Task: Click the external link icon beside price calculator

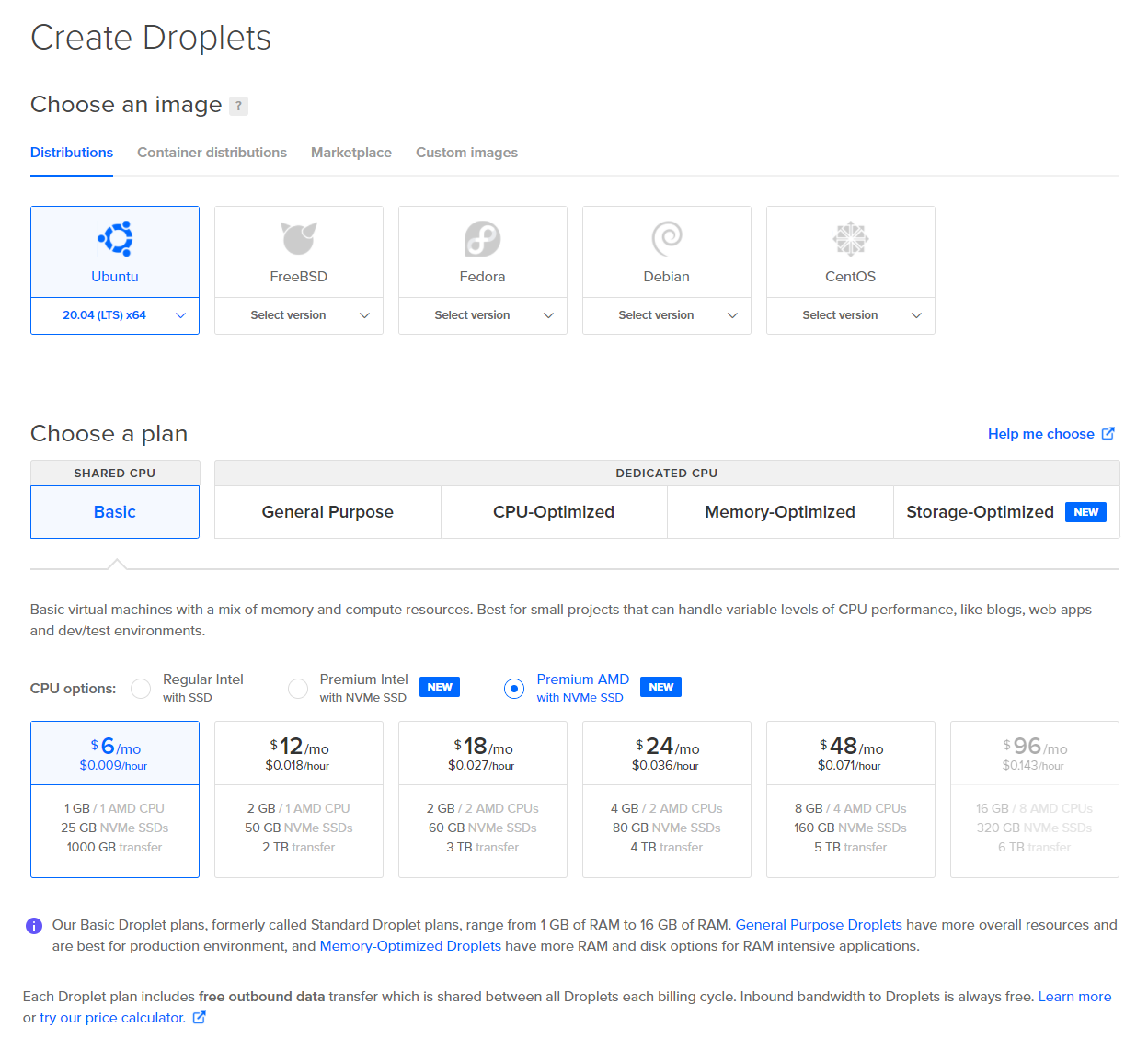Action: [199, 1018]
